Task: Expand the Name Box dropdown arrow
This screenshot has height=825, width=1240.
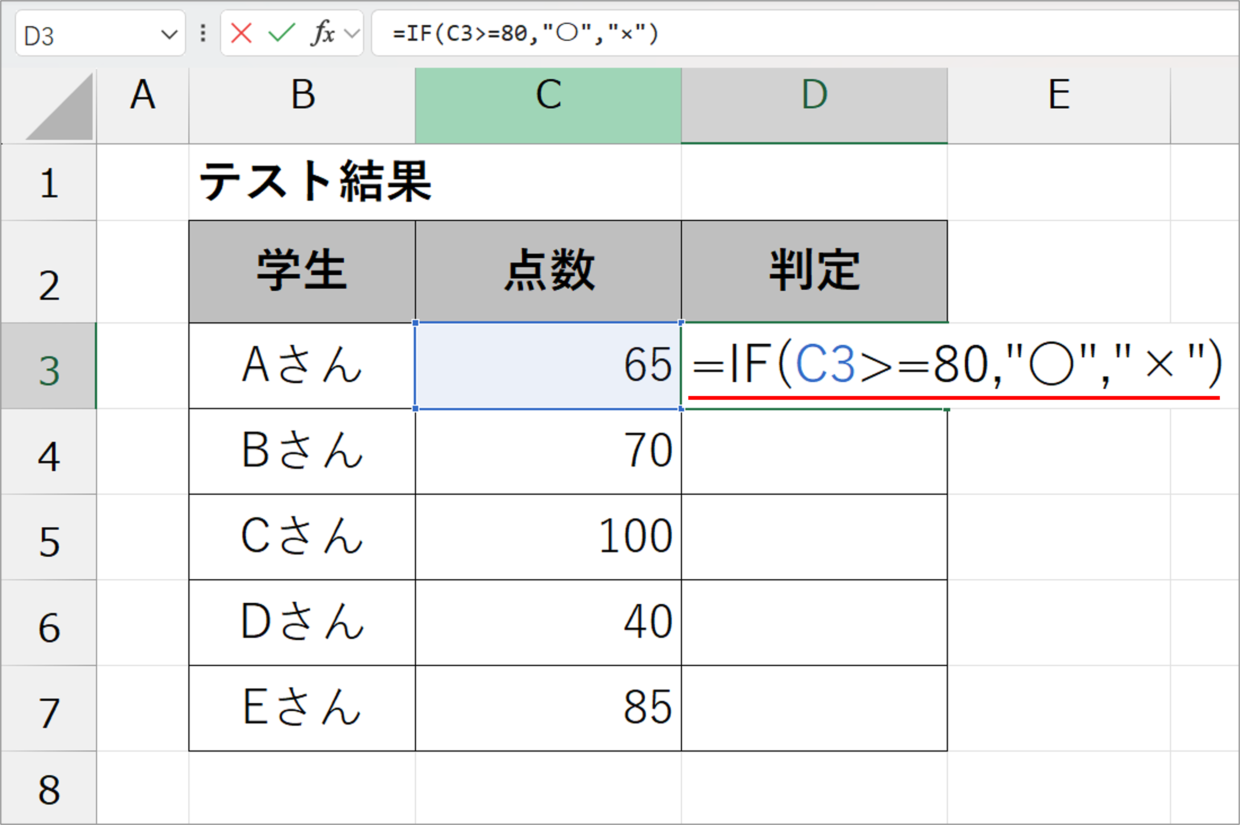Action: (168, 34)
